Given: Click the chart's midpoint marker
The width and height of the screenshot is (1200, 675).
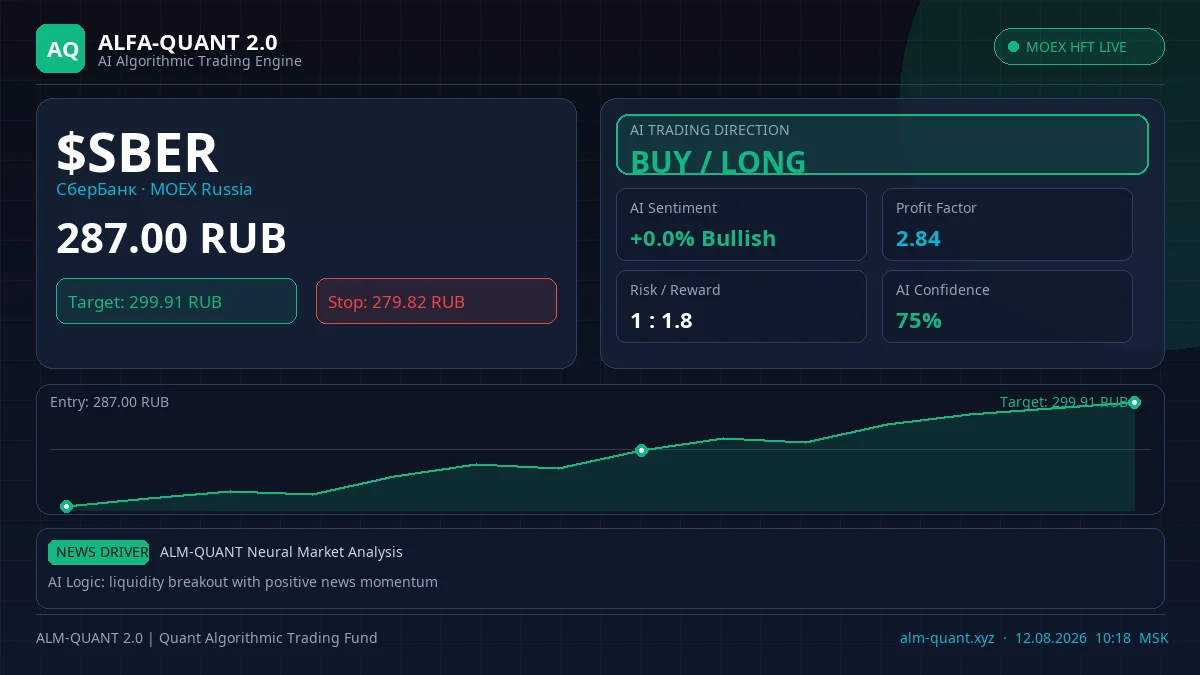Looking at the screenshot, I should tap(642, 450).
